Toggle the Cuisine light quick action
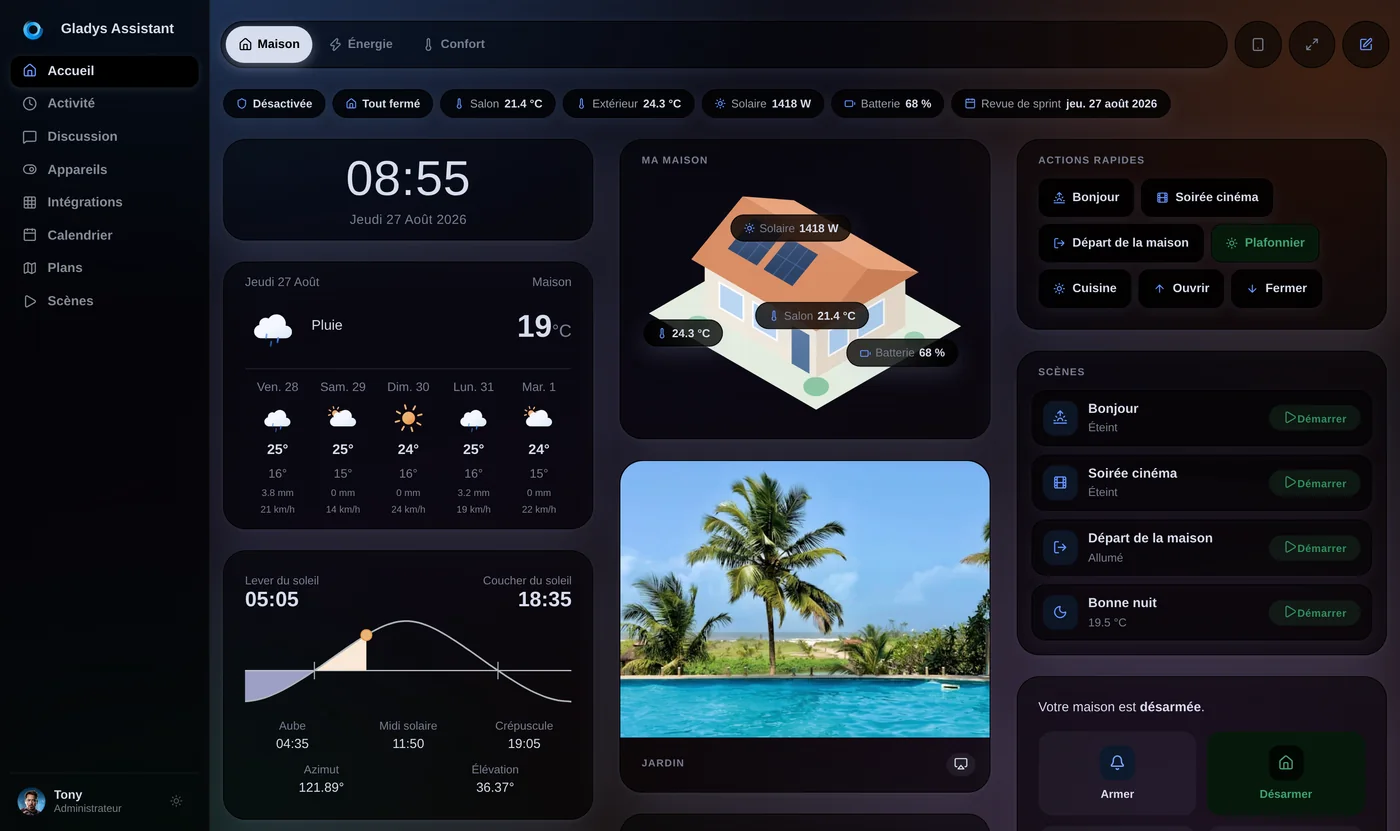This screenshot has width=1400, height=831. (1085, 288)
